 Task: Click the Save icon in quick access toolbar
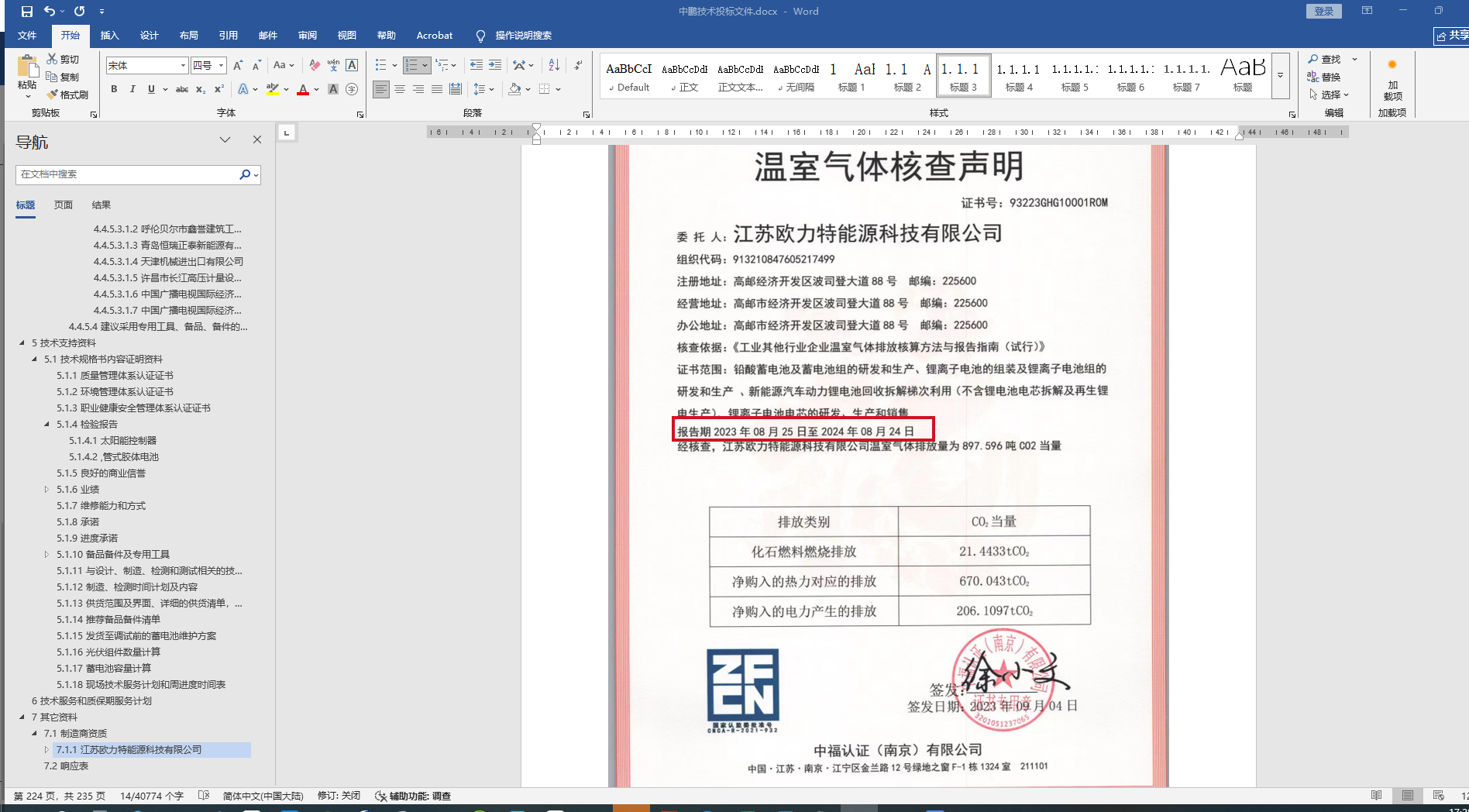tap(27, 12)
